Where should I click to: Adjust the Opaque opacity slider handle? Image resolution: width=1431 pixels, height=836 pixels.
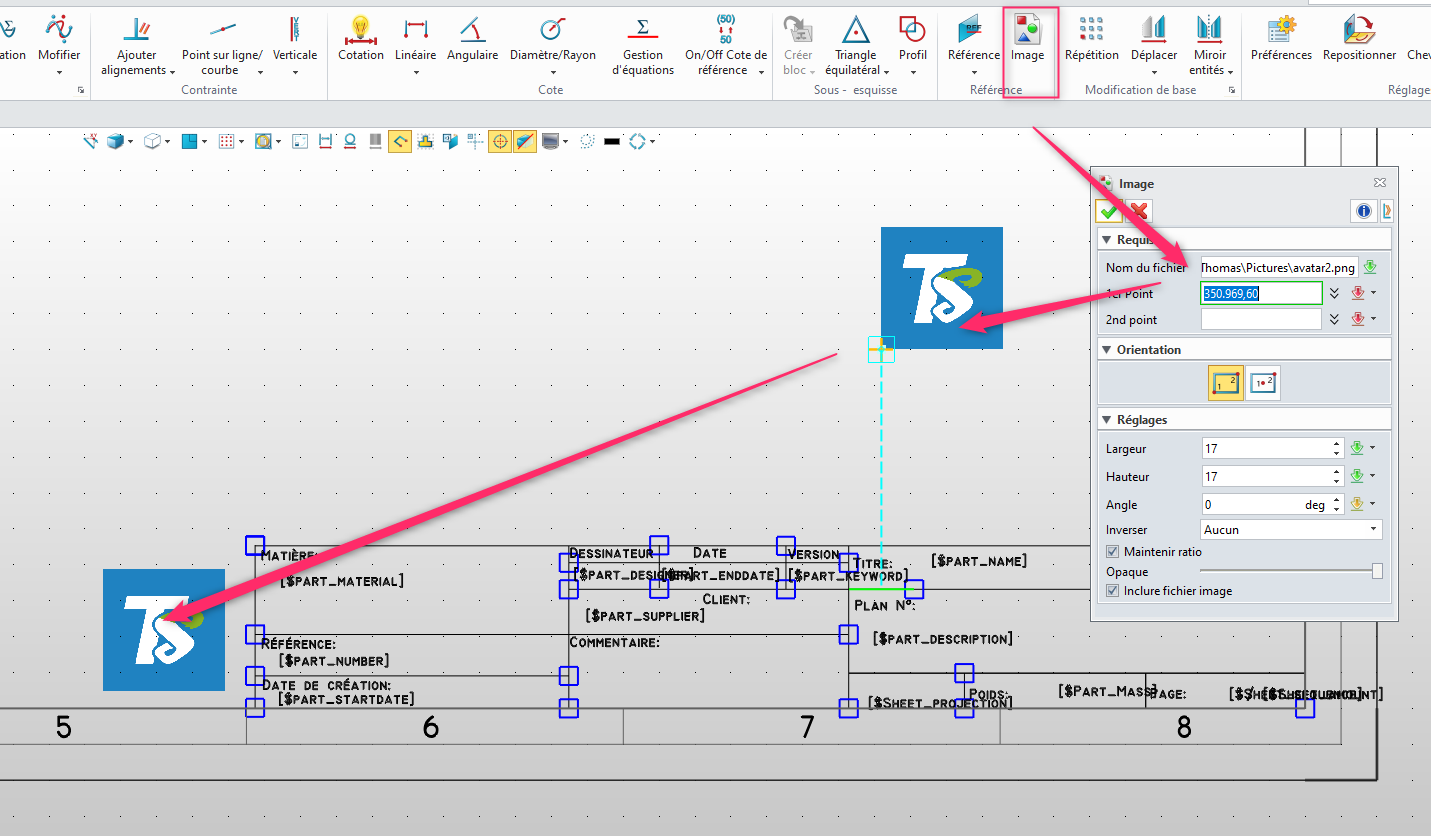(1377, 571)
